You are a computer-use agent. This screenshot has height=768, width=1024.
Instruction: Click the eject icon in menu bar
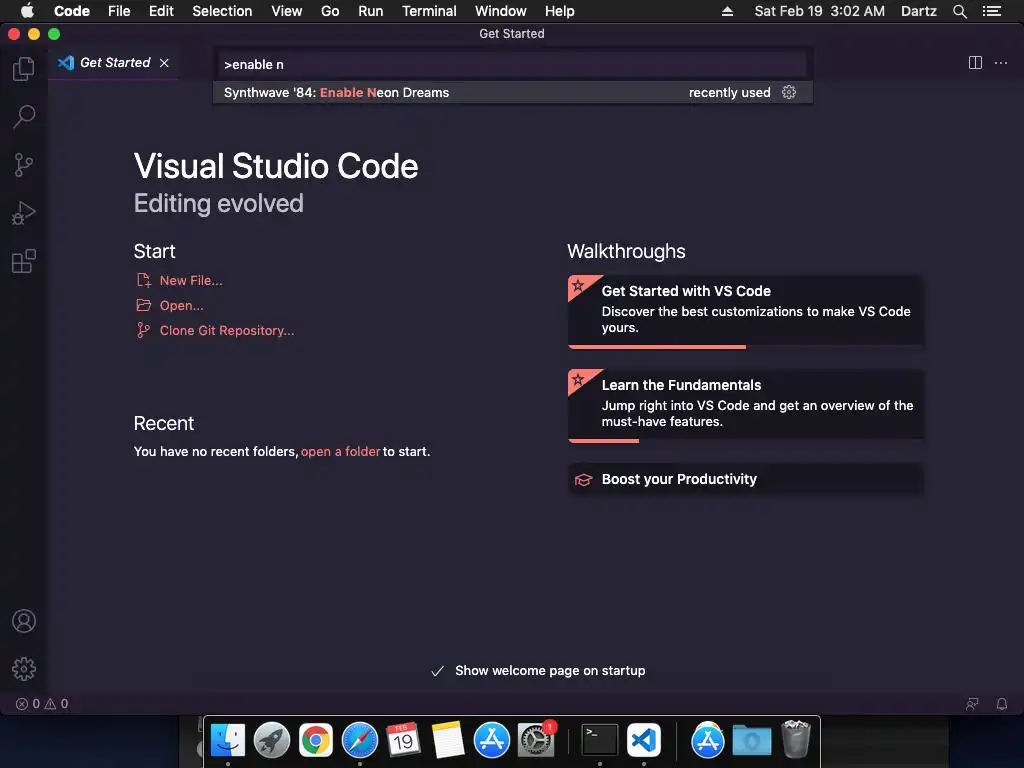727,11
